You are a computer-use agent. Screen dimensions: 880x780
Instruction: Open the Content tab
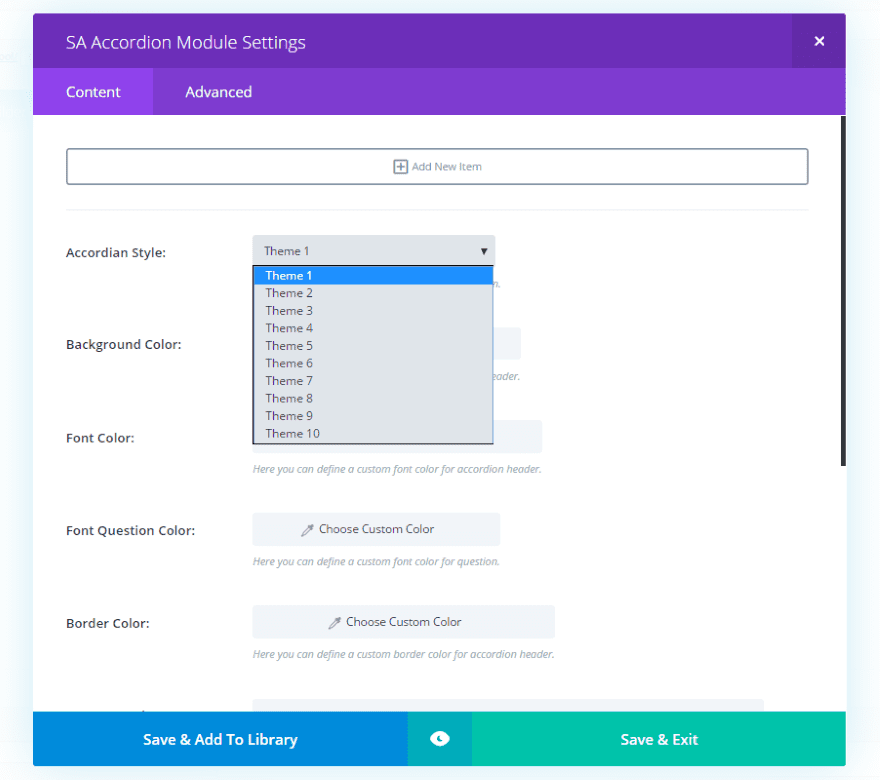click(x=93, y=92)
